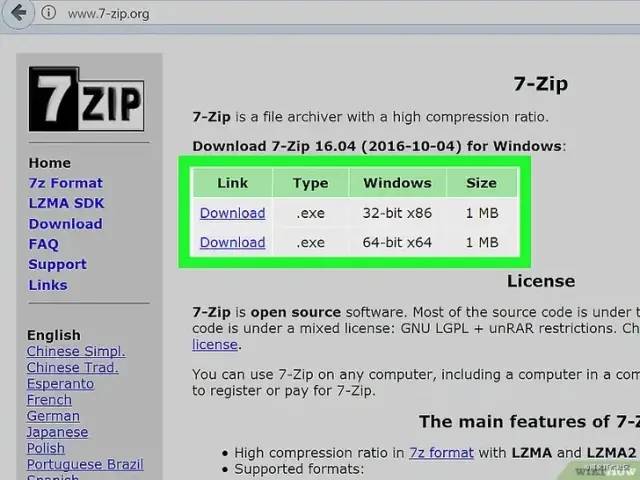Switch language to Portuguese Brazil
This screenshot has height=480, width=640.
click(85, 464)
